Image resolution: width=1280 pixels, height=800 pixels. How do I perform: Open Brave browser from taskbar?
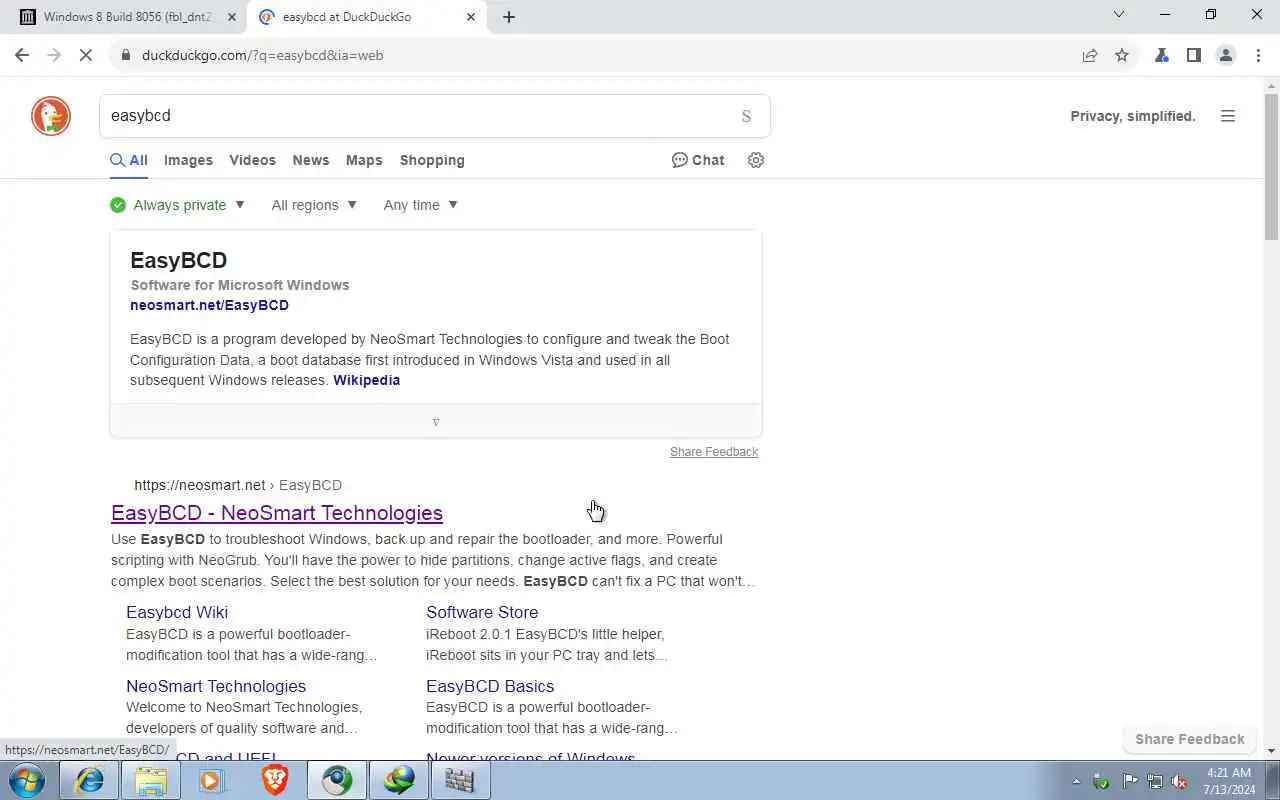[x=275, y=780]
